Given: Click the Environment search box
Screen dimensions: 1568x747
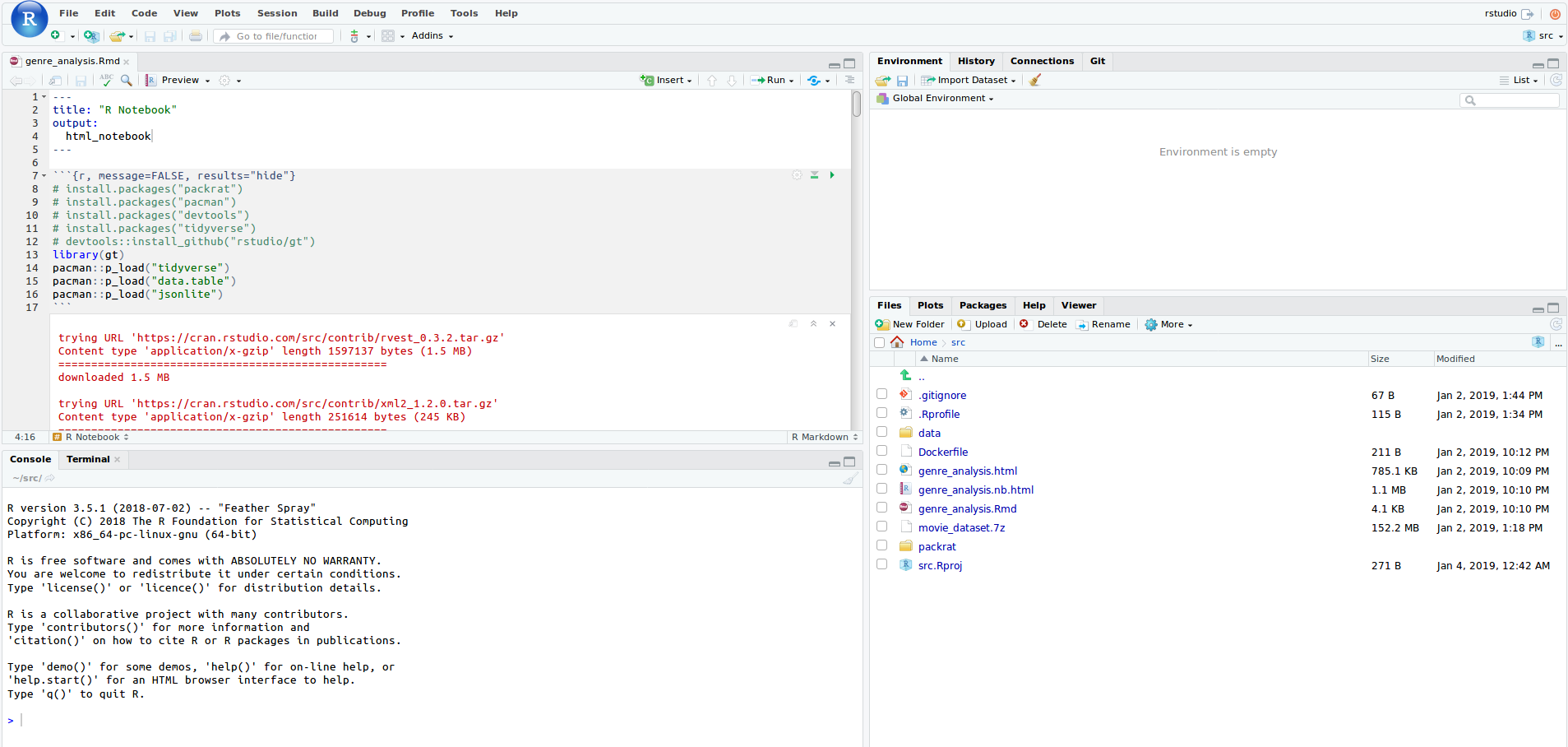Looking at the screenshot, I should click(1509, 100).
